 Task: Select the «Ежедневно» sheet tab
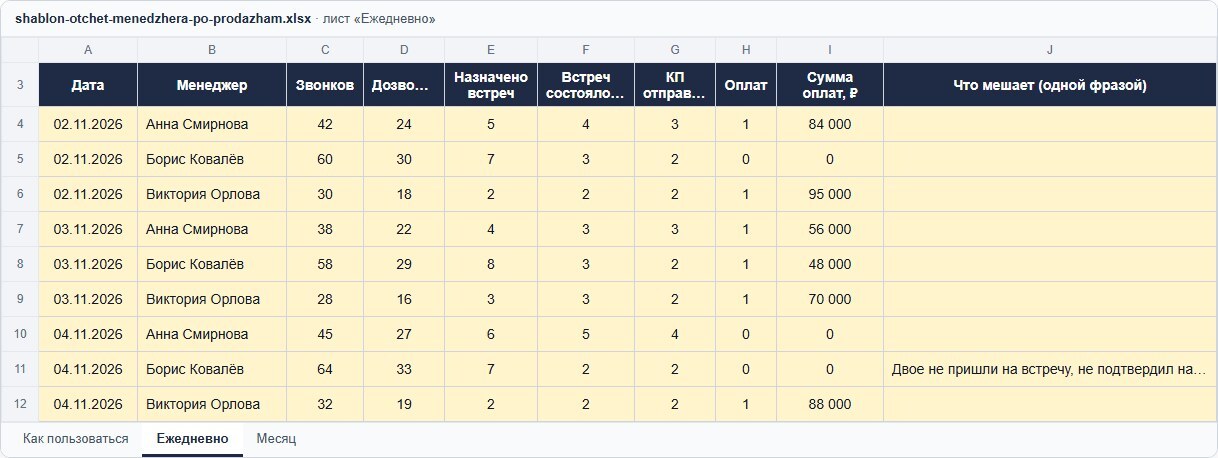pyautogui.click(x=192, y=439)
